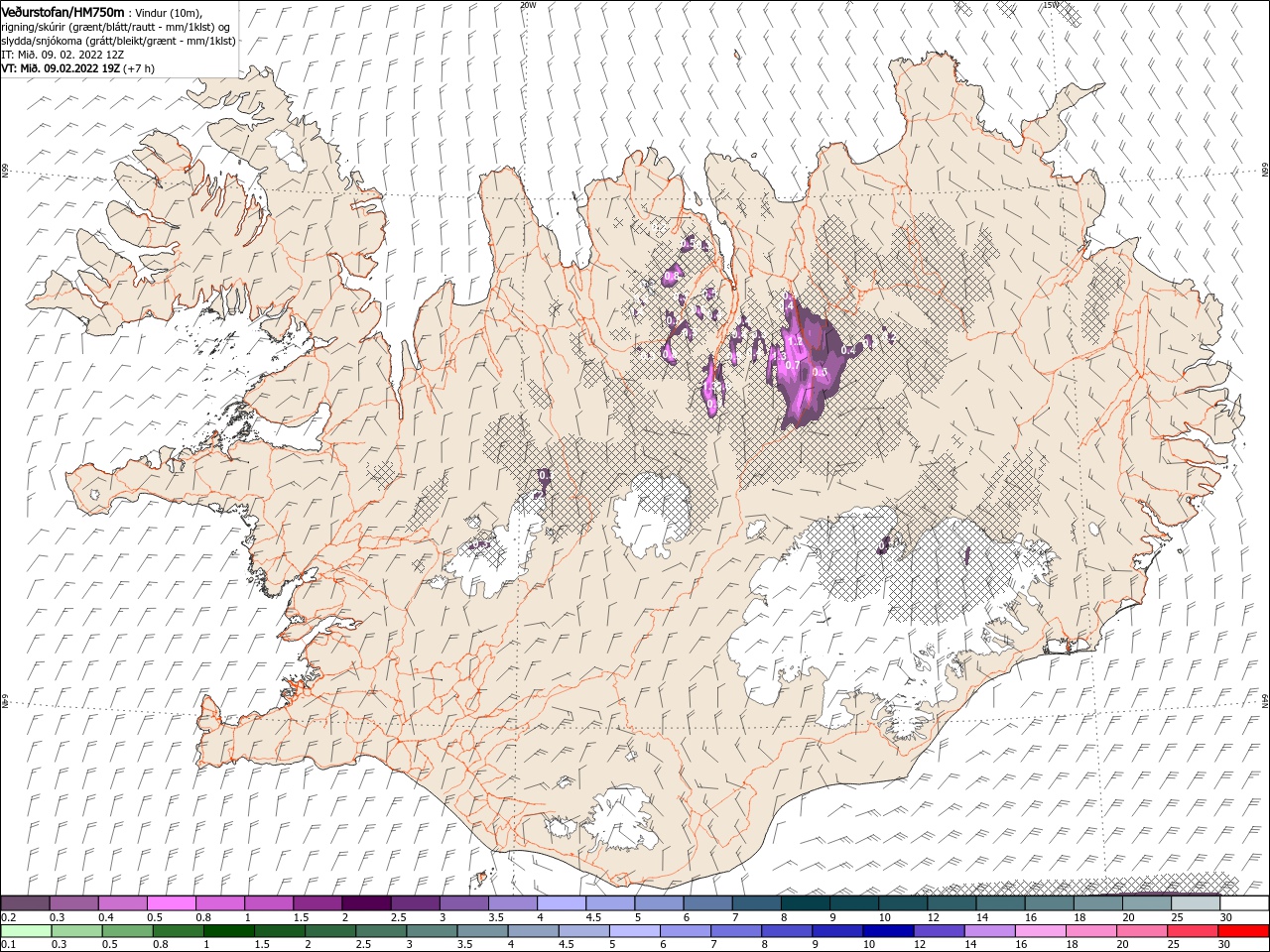Screen dimensions: 1270x952
Task: Pick lower scale swatch between 1.5 and 2
Action: [x=279, y=931]
